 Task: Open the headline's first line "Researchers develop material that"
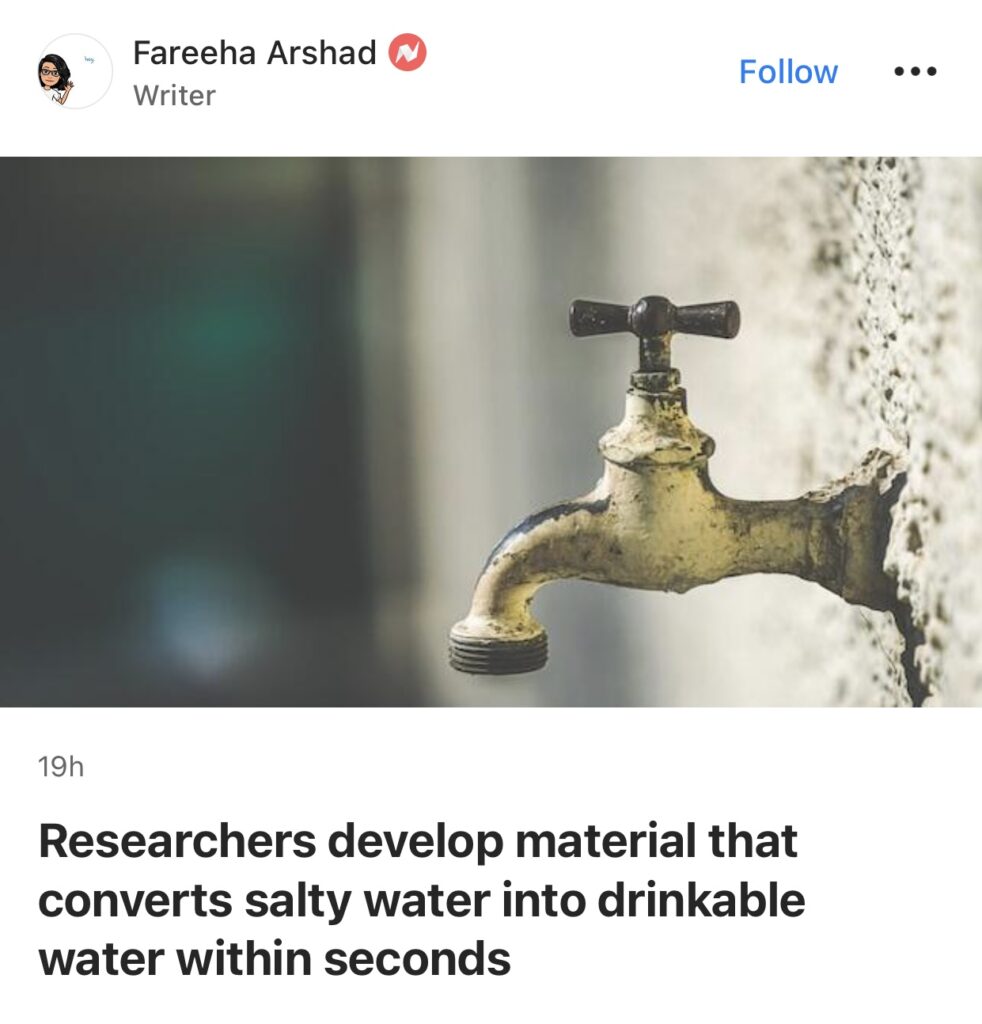pos(418,841)
